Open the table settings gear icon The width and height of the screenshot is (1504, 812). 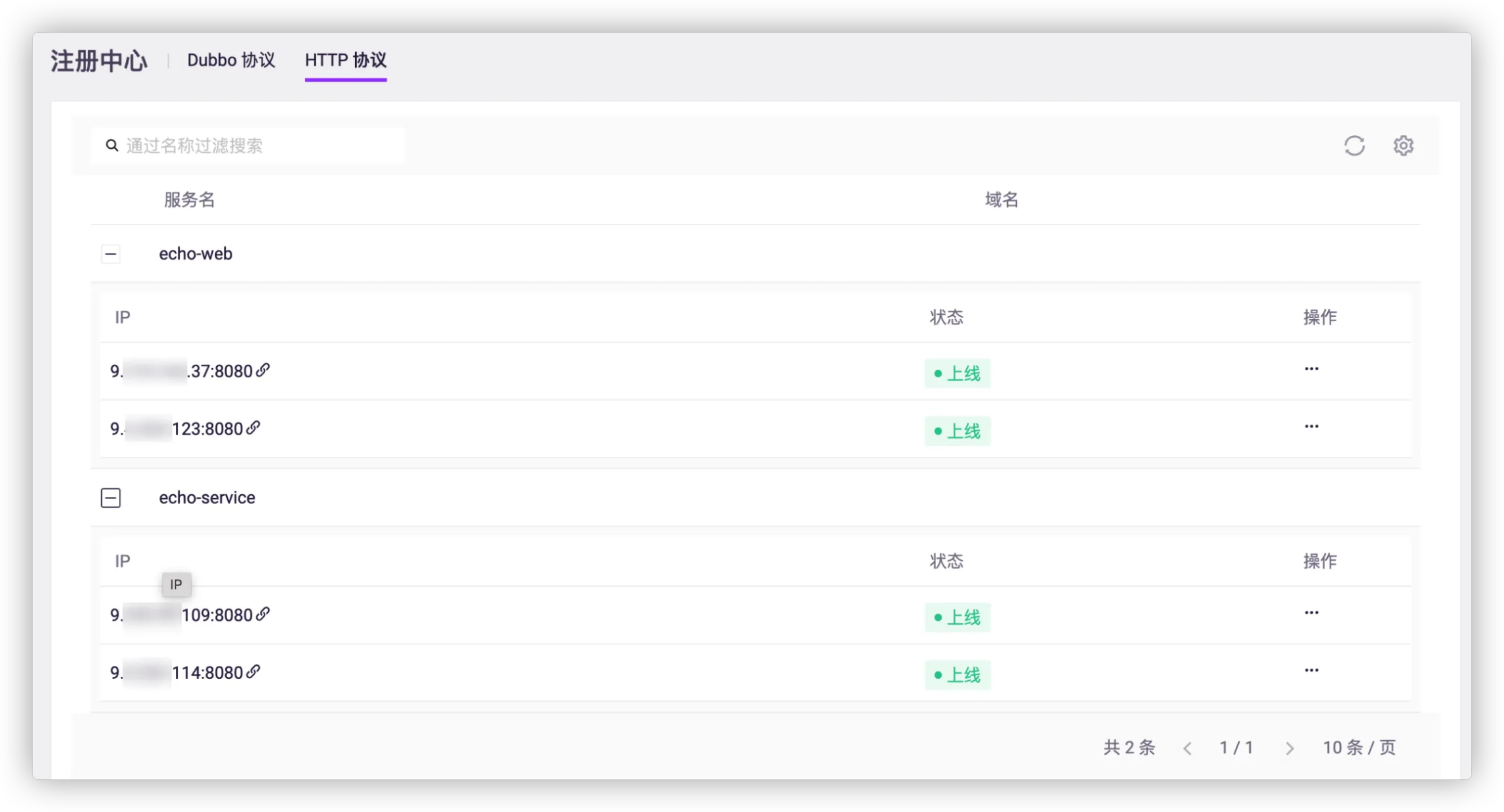1403,146
